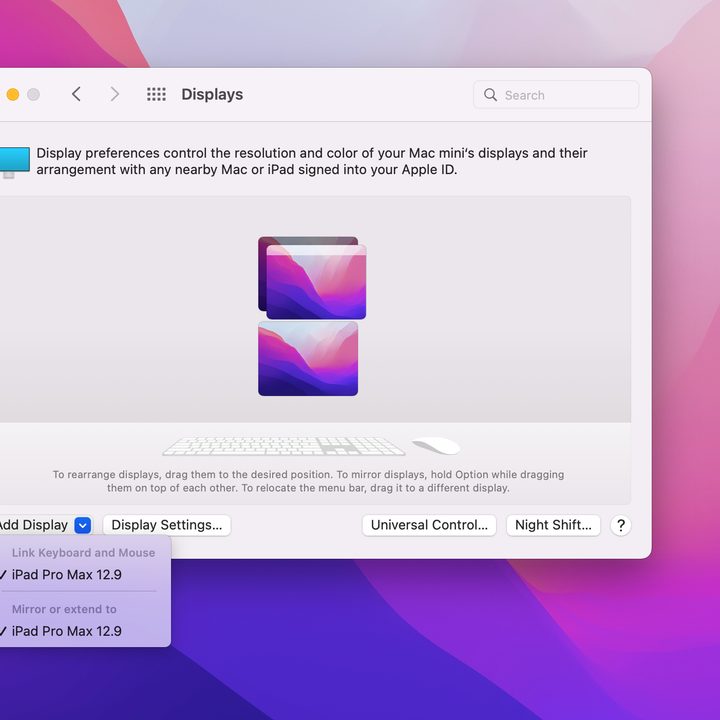This screenshot has height=720, width=720.
Task: Go back with the left chevron
Action: pyautogui.click(x=77, y=95)
